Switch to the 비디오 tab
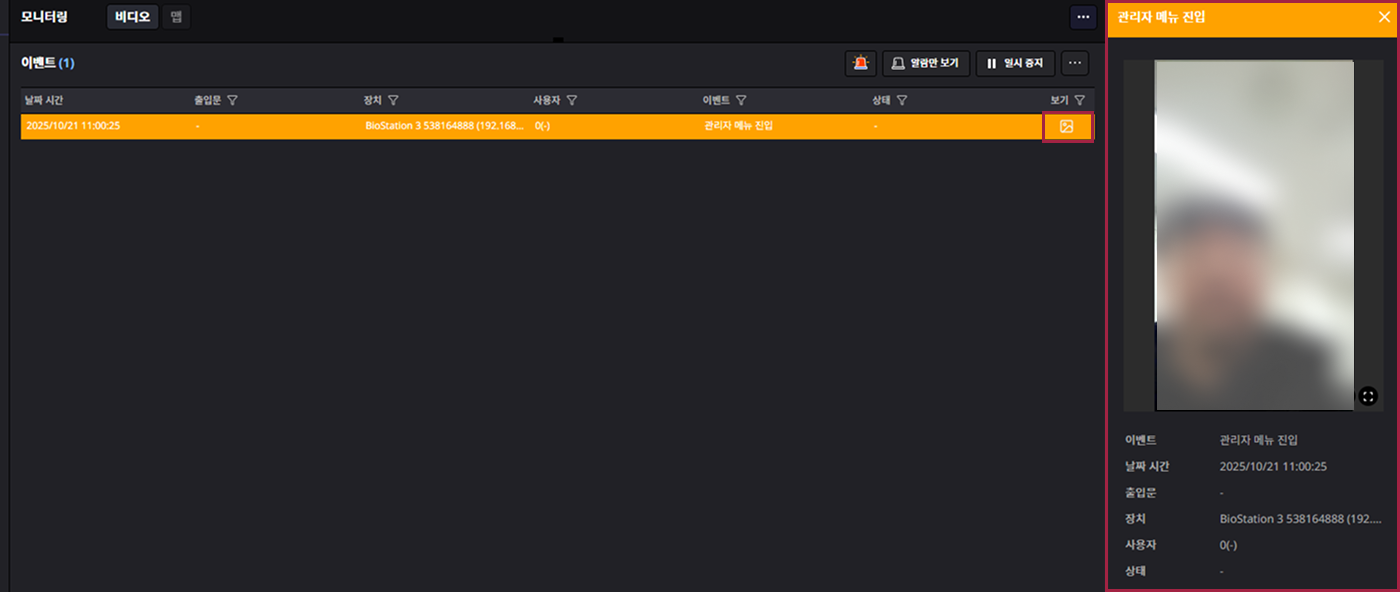1400x592 pixels. (x=132, y=17)
